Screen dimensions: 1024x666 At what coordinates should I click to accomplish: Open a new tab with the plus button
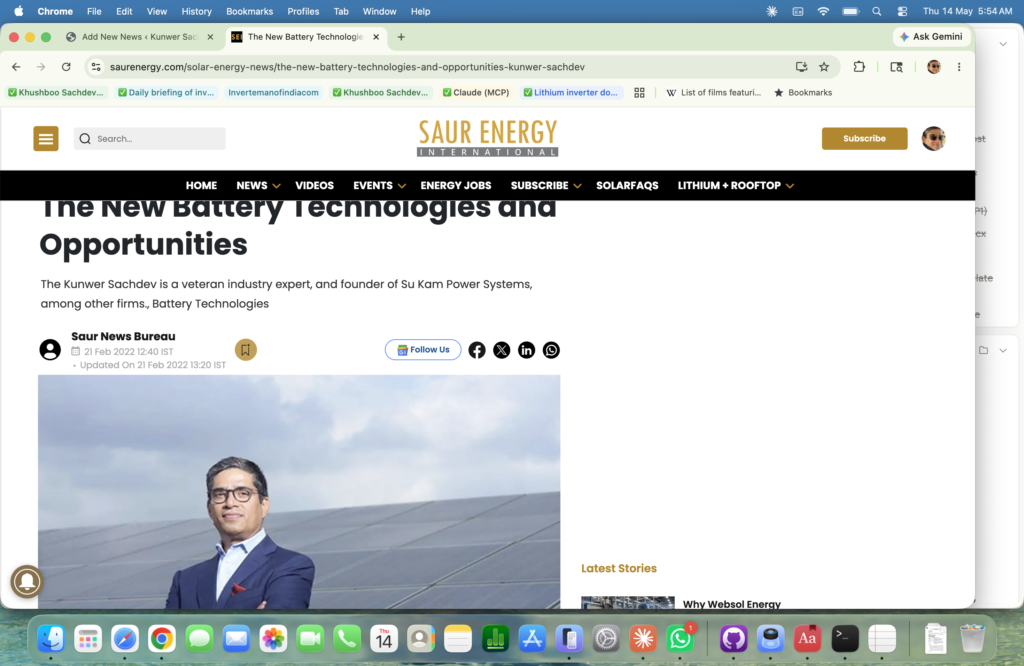(401, 37)
